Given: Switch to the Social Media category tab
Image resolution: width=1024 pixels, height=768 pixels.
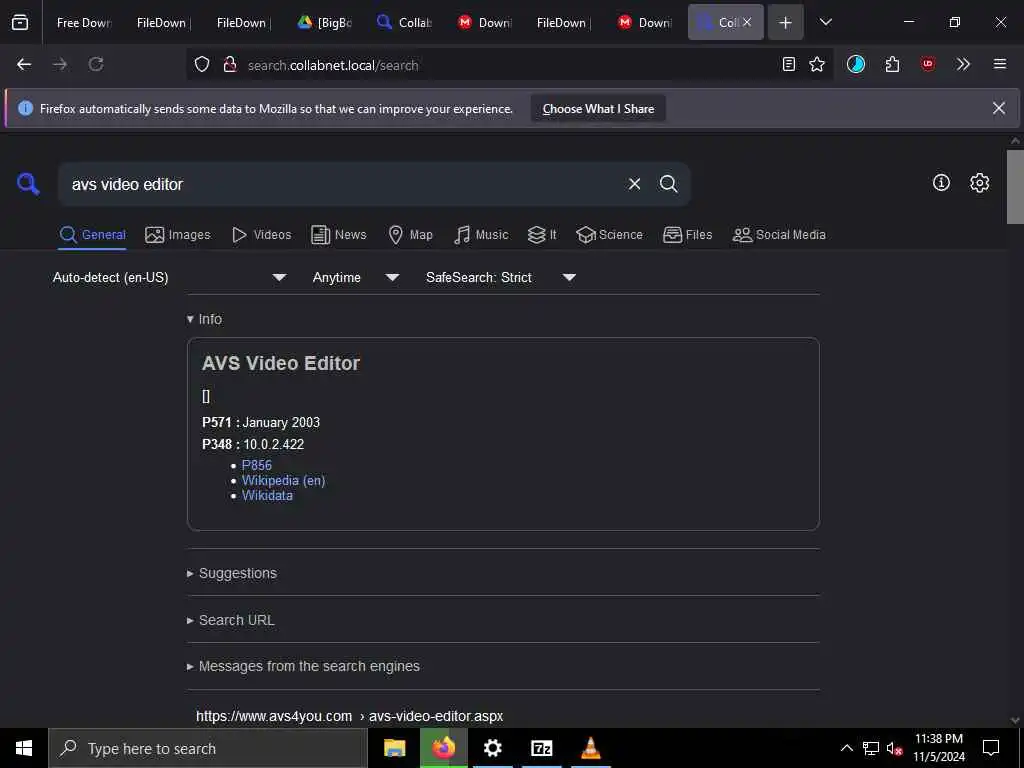Looking at the screenshot, I should (779, 235).
